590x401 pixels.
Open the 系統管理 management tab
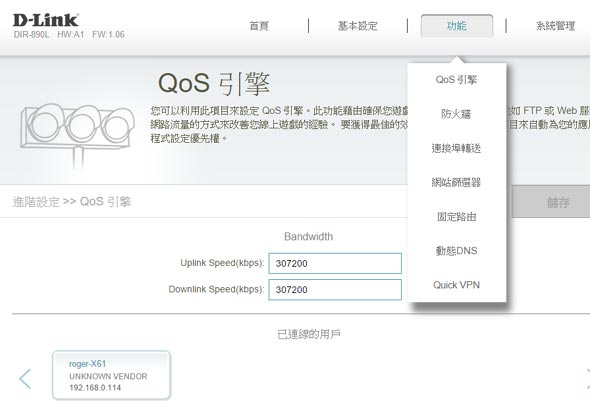(x=555, y=26)
